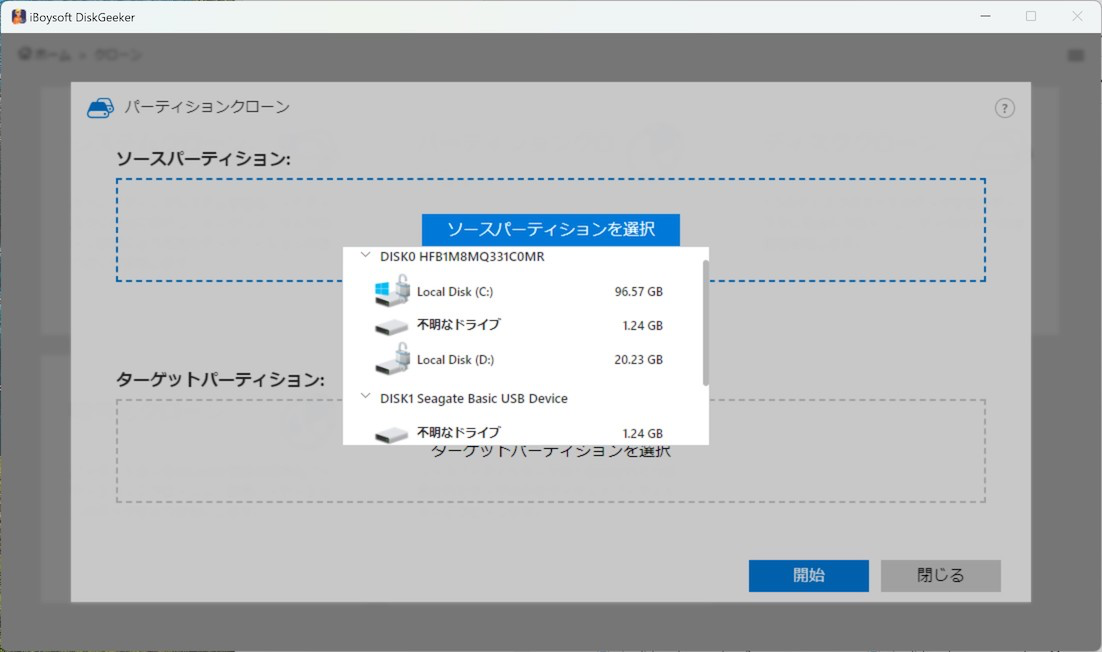Collapse the DISK0 HFB1M8MQ331C0MR group

tap(365, 255)
